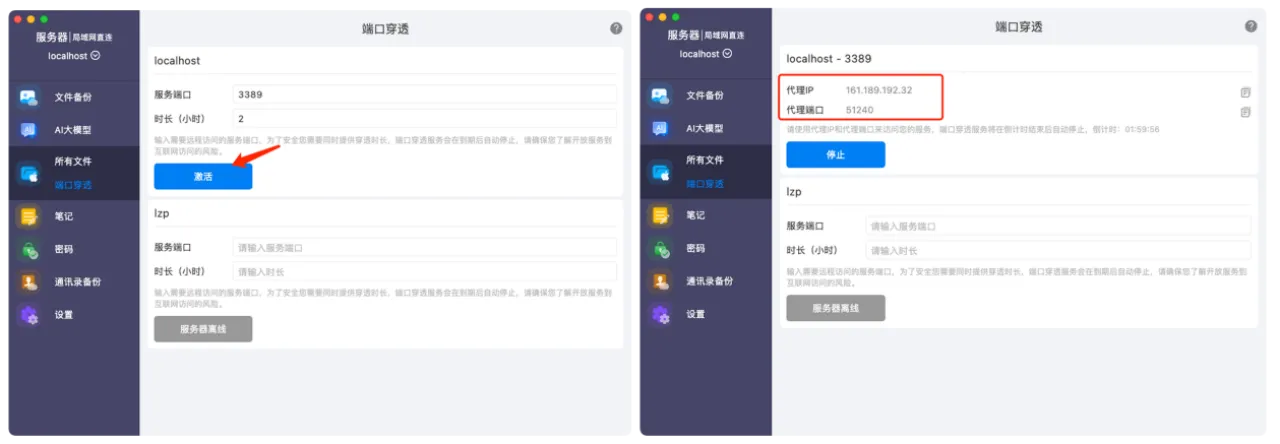Select 端口穿透 entry in right window sidebar
The image size is (1280, 444).
click(x=705, y=184)
